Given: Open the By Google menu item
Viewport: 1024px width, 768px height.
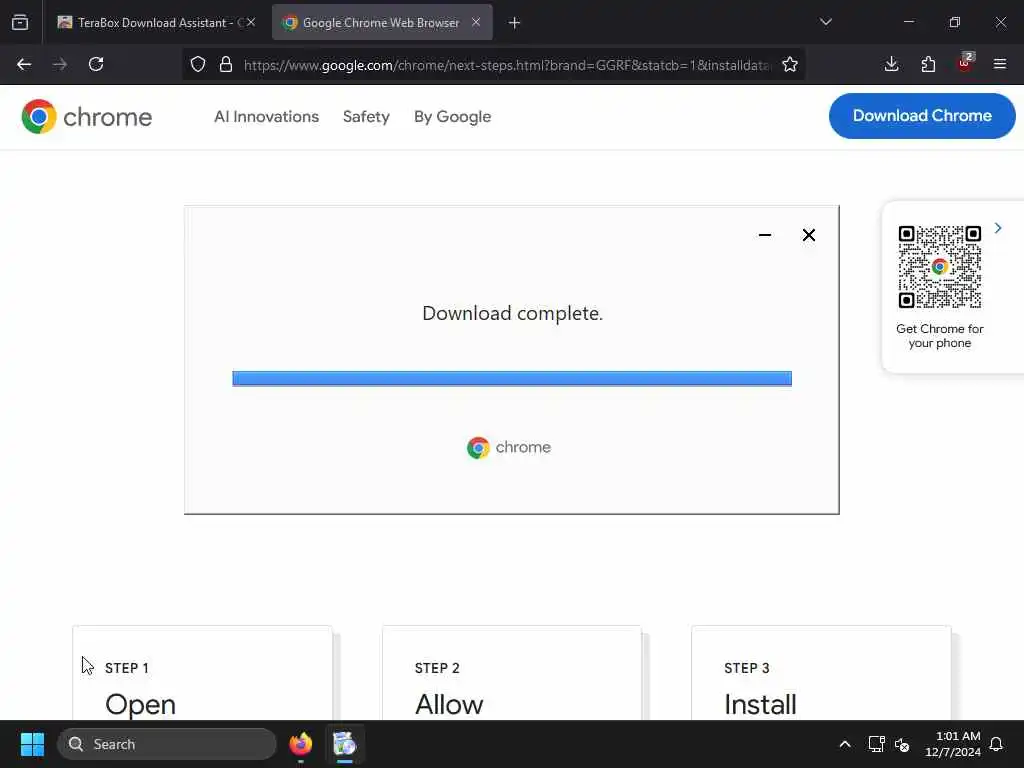Looking at the screenshot, I should tap(453, 117).
